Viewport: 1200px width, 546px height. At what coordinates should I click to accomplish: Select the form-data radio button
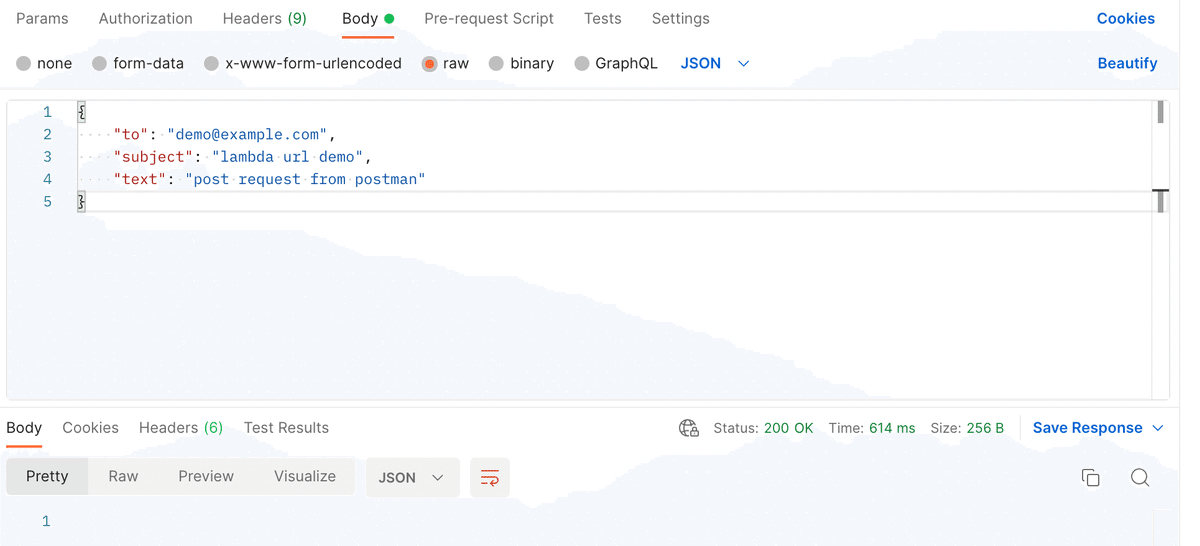click(x=100, y=63)
